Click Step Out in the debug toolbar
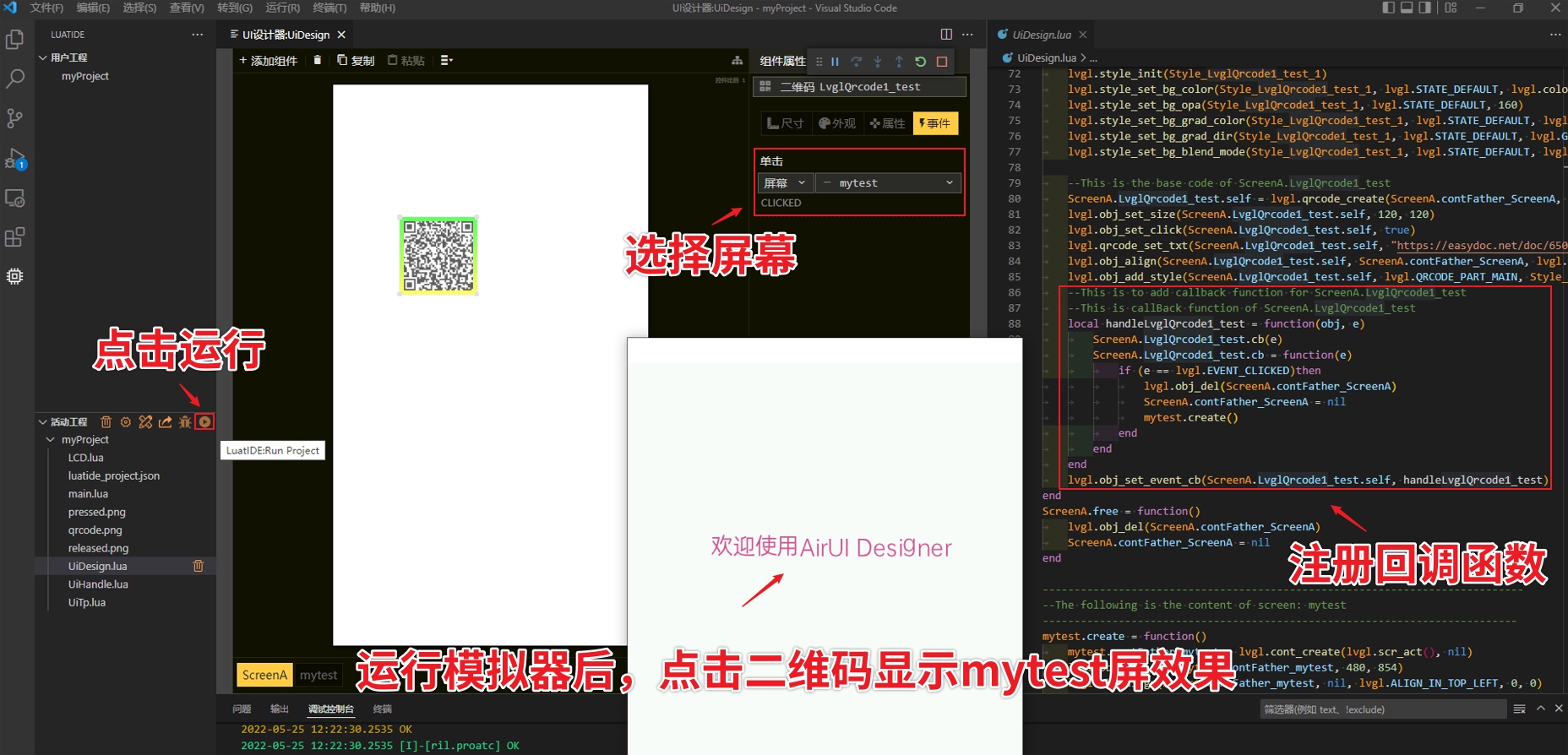This screenshot has width=1568, height=755. [899, 62]
